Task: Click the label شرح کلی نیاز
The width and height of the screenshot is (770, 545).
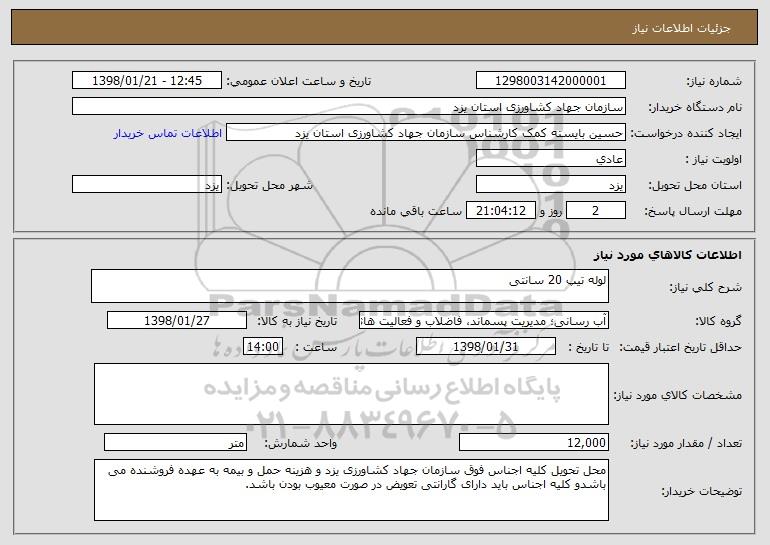Action: click(x=706, y=287)
